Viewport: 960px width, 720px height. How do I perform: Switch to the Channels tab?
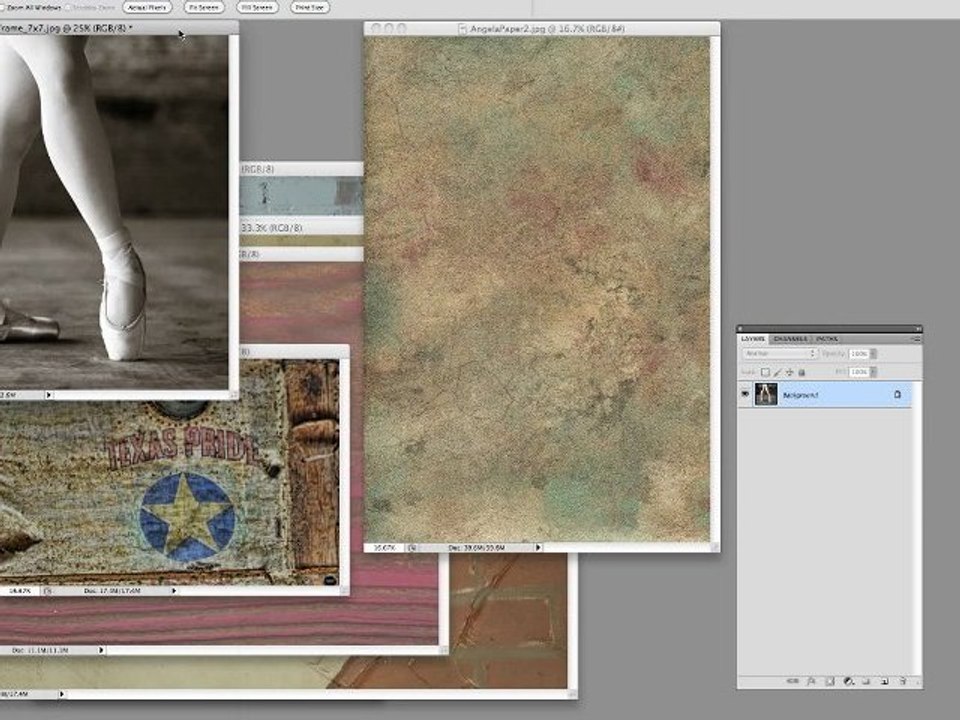click(x=790, y=339)
